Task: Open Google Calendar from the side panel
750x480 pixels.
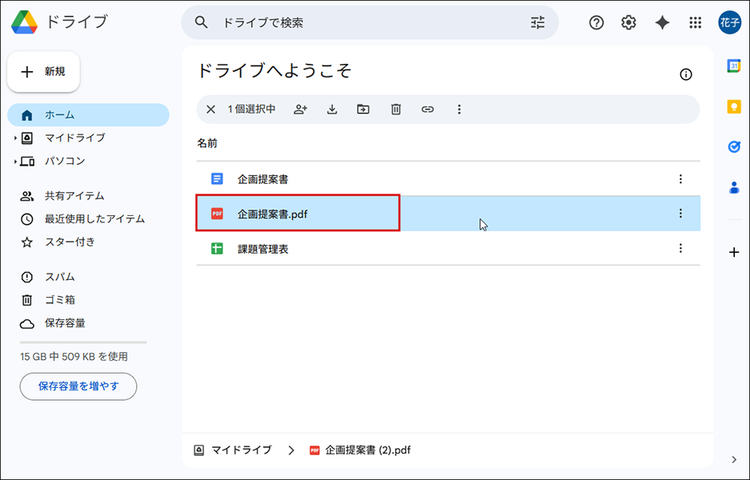Action: coord(734,66)
